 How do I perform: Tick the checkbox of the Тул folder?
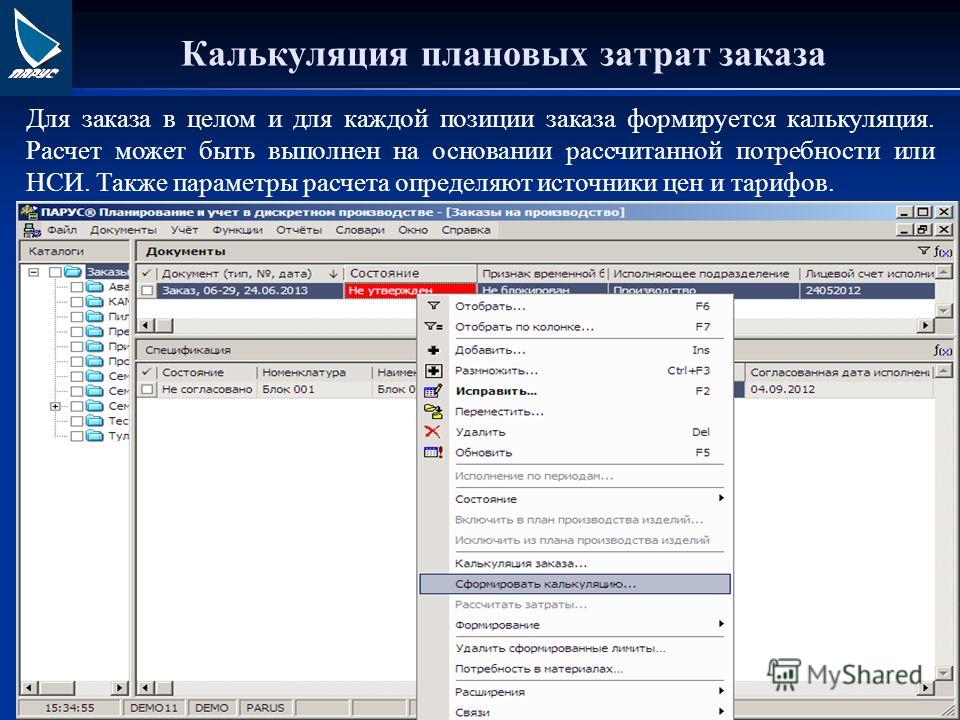[77, 437]
